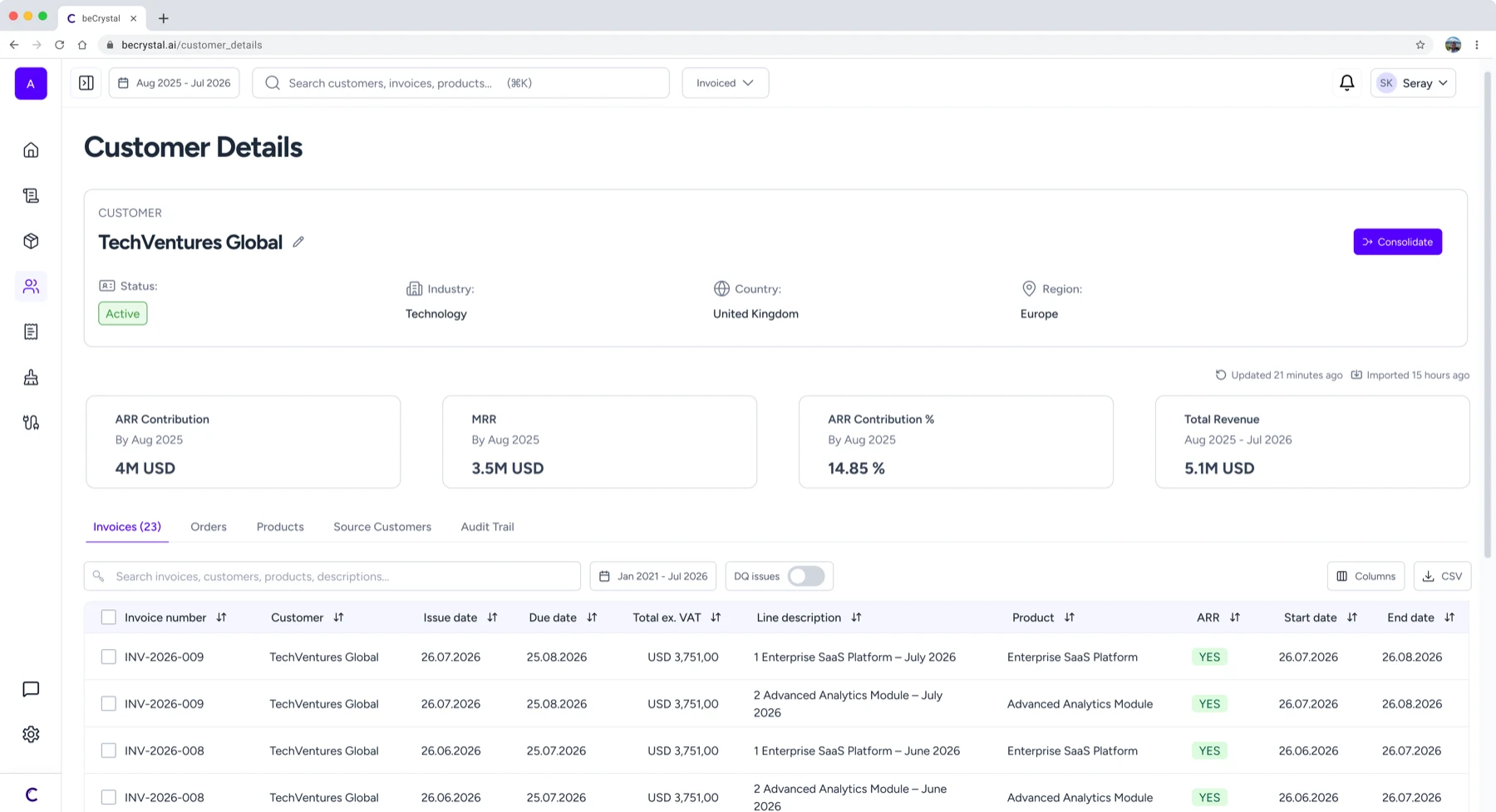The width and height of the screenshot is (1496, 812).
Task: Click the ARR Contribution % 14.85 % card
Action: click(956, 442)
